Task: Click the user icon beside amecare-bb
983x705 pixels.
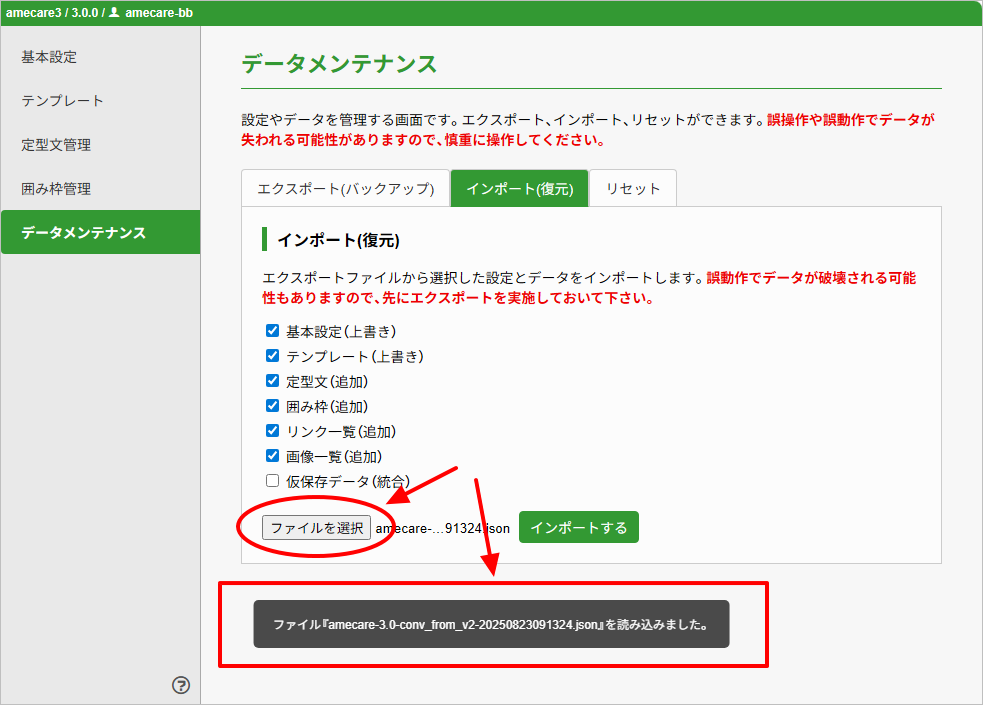Action: click(114, 13)
